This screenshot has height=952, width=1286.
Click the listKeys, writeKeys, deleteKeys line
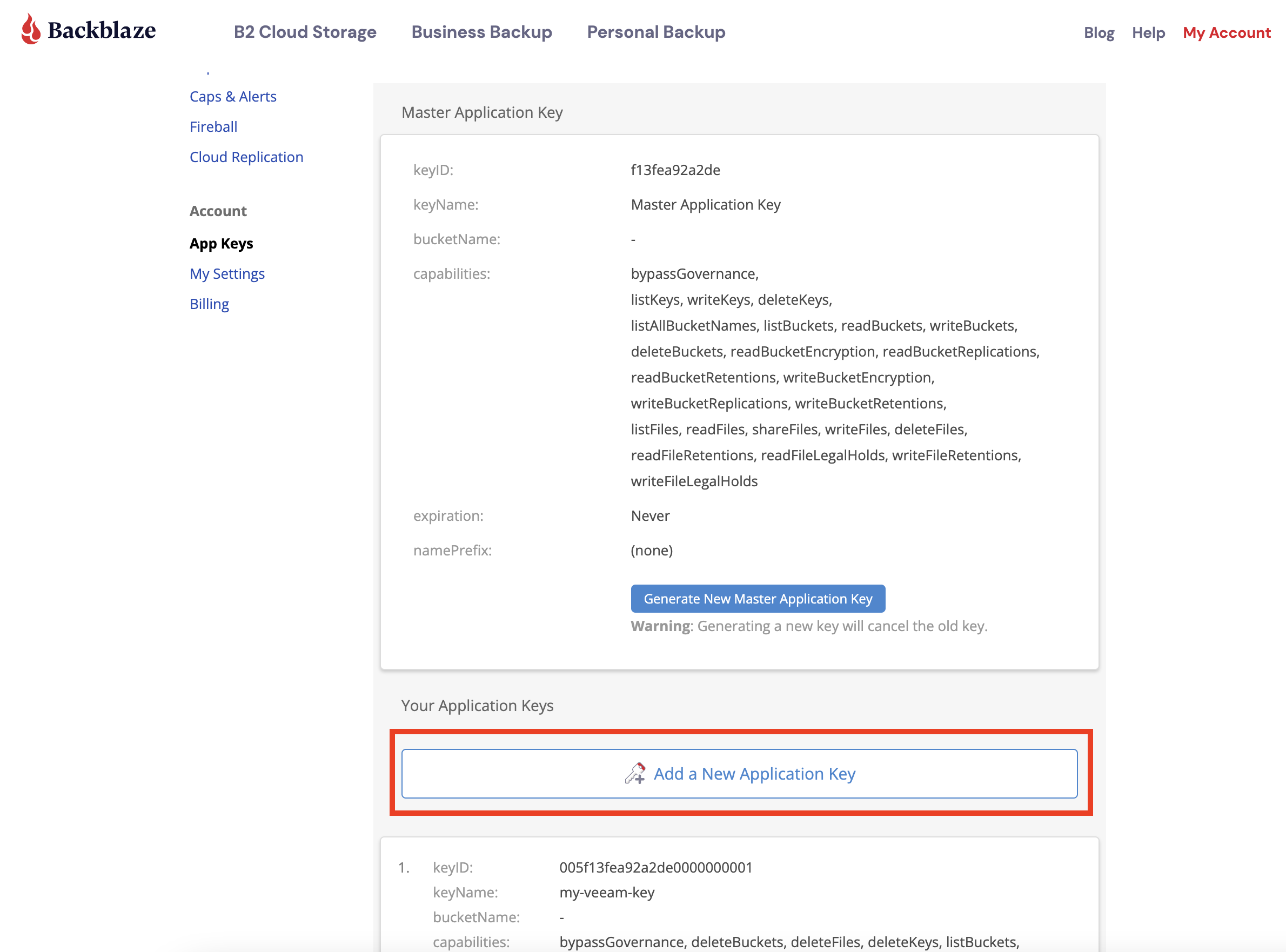tap(731, 300)
